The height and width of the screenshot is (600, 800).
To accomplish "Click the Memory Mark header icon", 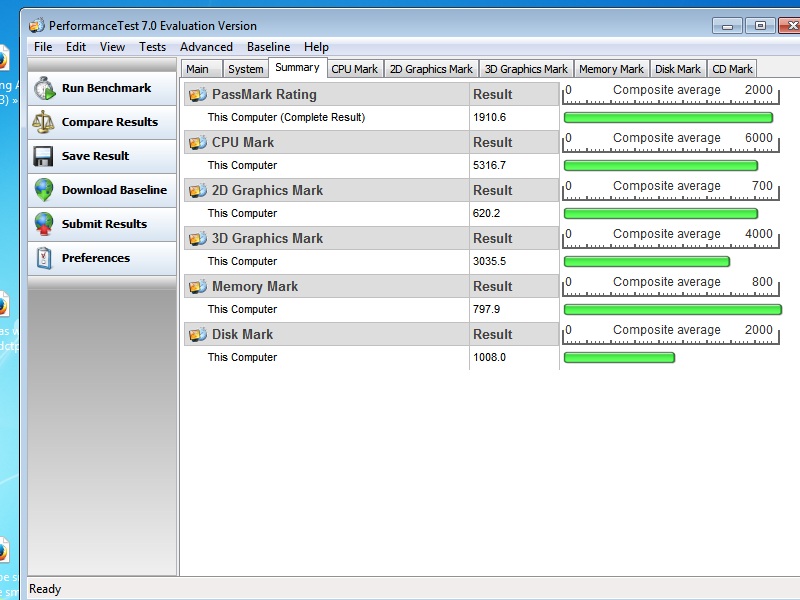I will pyautogui.click(x=197, y=286).
